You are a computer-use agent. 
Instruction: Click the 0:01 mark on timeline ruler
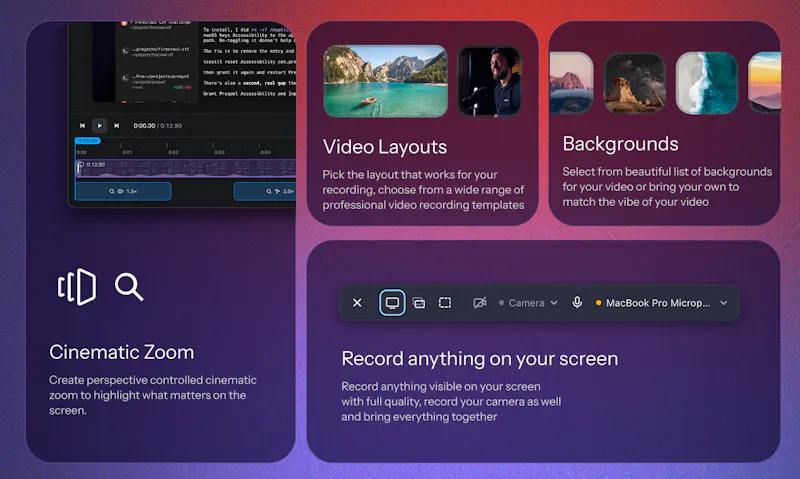[127, 152]
